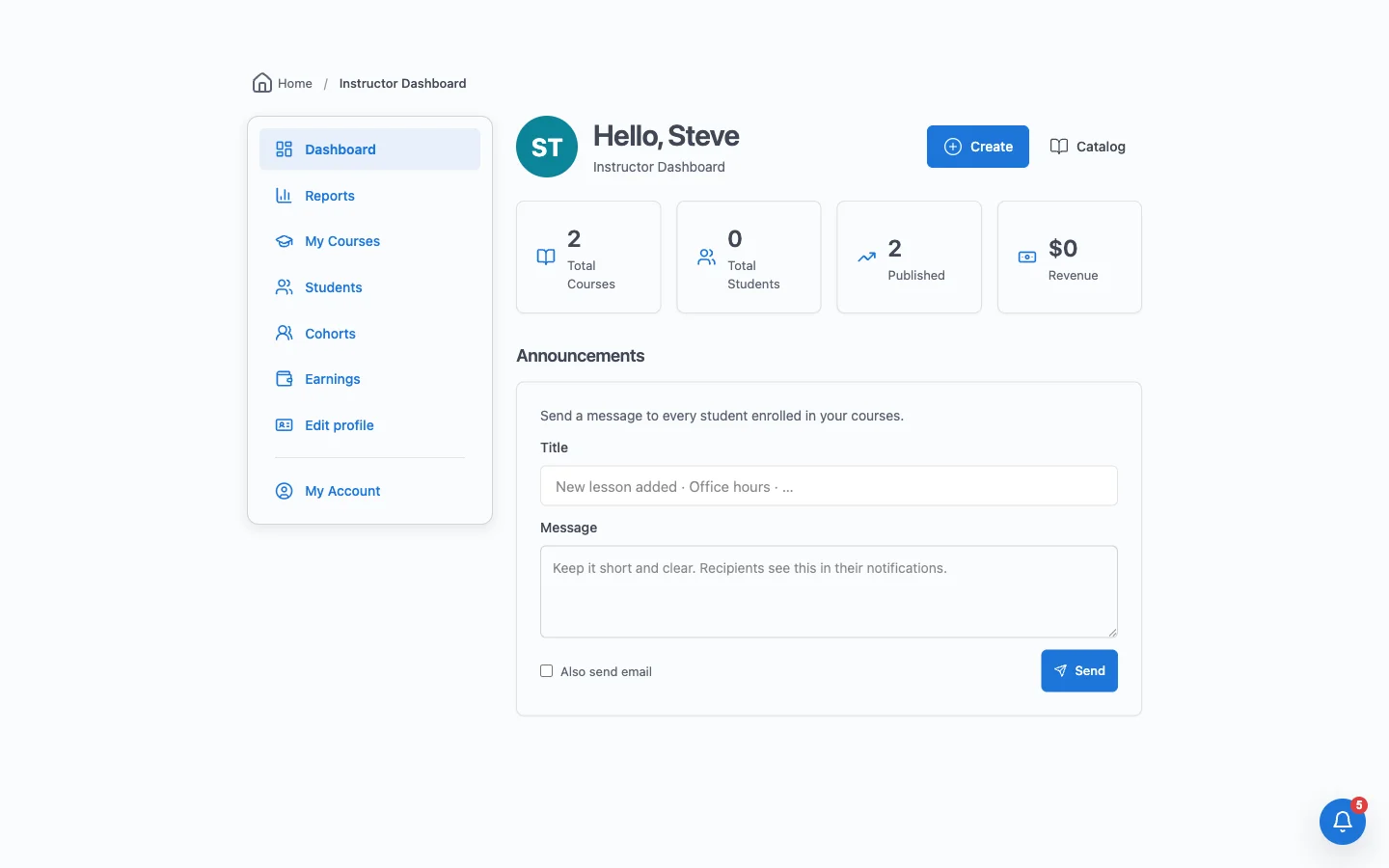
Task: Open the Total Courses stat card
Action: click(x=588, y=257)
